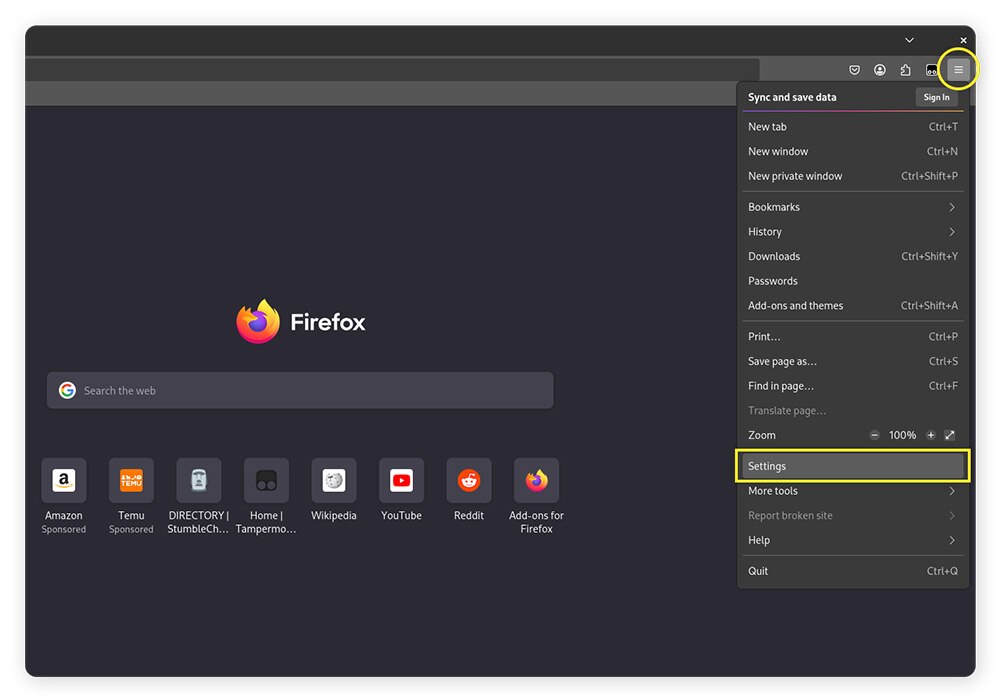Expand the More tools submenu
Image resolution: width=1000 pixels, height=700 pixels.
(853, 491)
